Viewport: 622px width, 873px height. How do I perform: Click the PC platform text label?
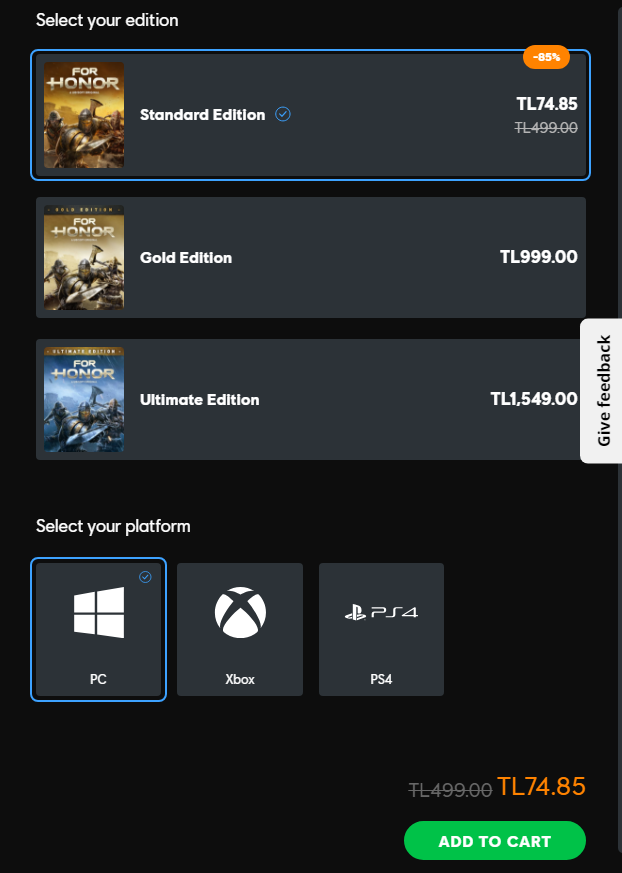98,679
